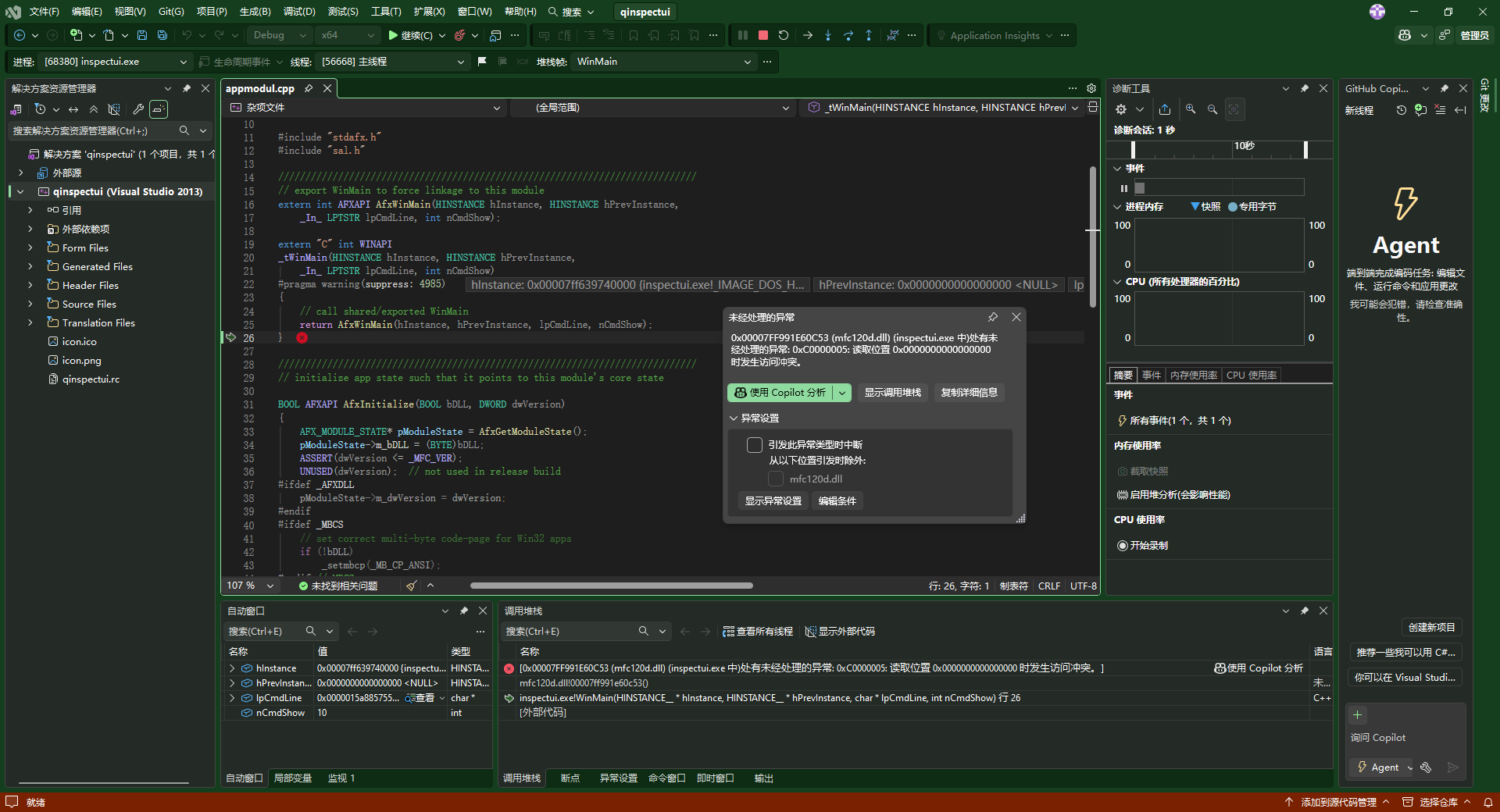Toggle auto-hide pin on 诊断工具 panel
The image size is (1500, 812).
coord(1305,88)
